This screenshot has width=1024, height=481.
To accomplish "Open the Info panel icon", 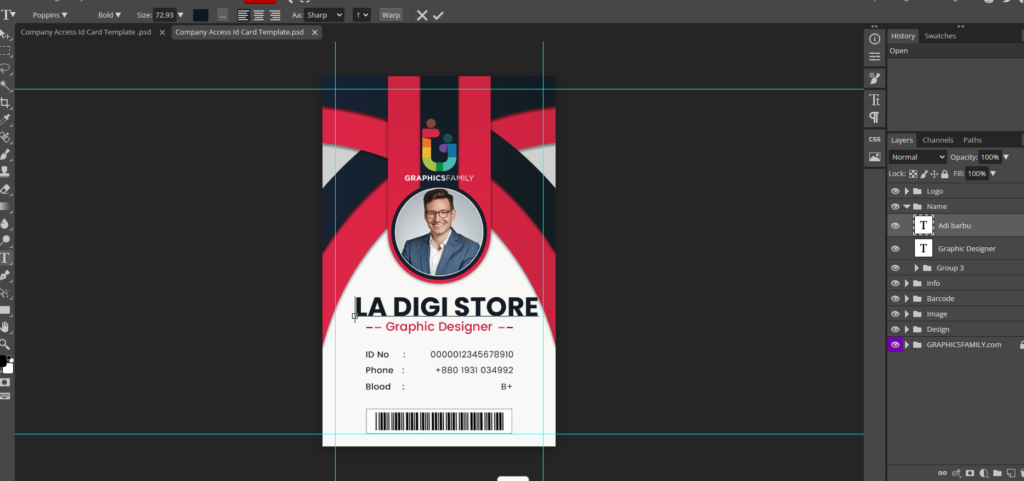I will click(874, 38).
